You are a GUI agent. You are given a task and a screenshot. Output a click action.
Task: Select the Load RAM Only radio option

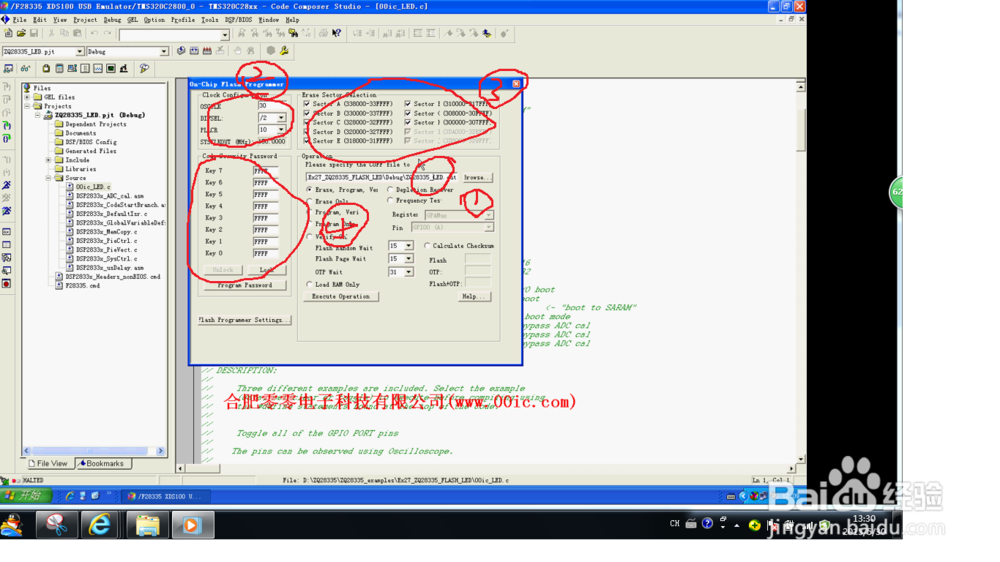309,285
